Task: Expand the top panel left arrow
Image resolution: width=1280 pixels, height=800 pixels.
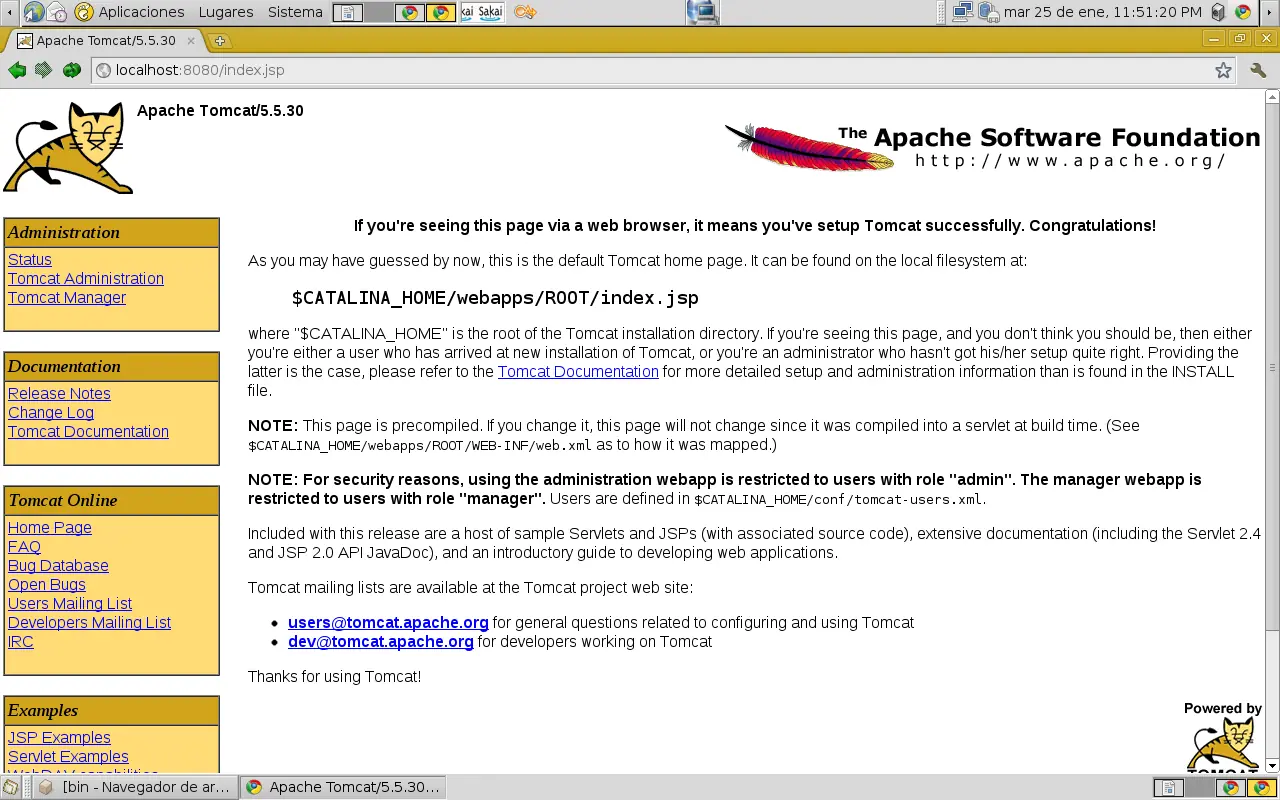Action: coord(9,12)
